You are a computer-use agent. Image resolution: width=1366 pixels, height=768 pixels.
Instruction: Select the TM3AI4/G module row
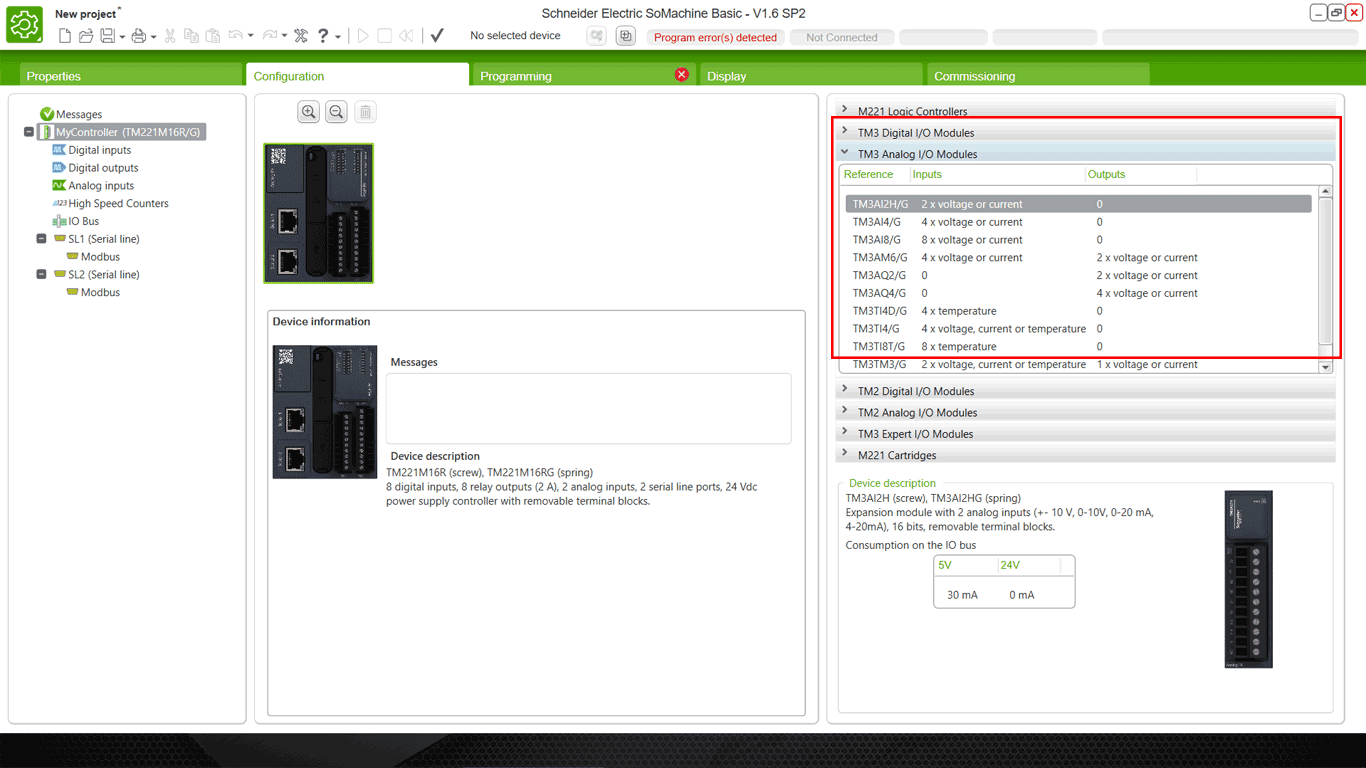coord(1078,222)
